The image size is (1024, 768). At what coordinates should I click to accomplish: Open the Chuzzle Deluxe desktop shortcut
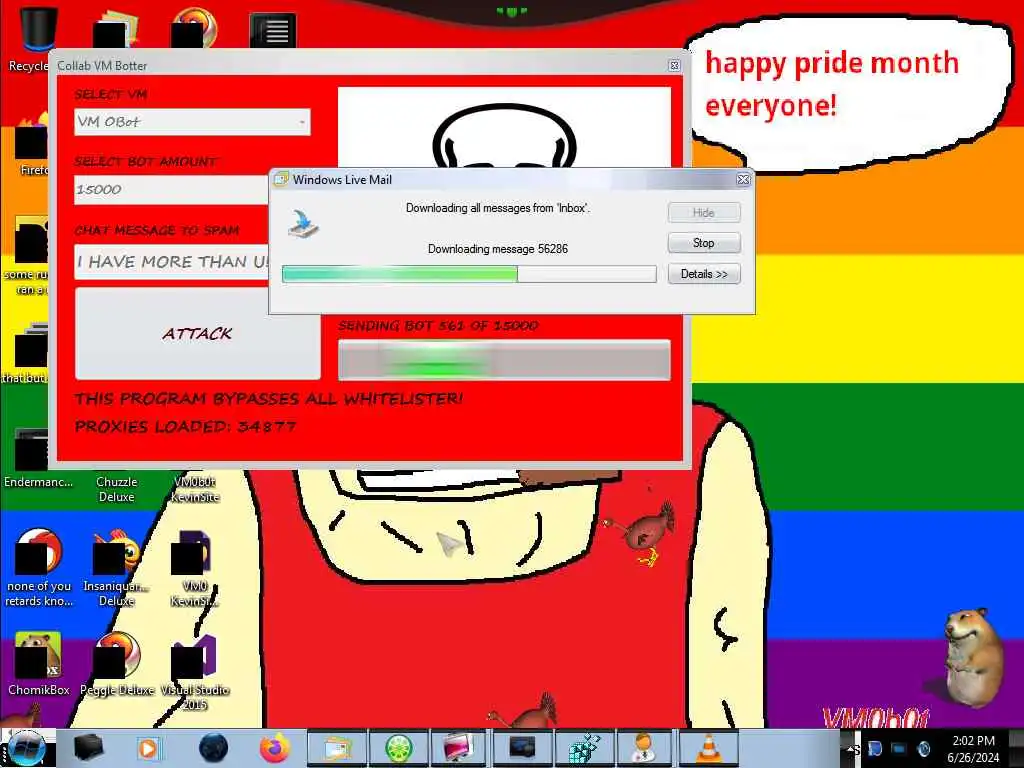coord(116,488)
